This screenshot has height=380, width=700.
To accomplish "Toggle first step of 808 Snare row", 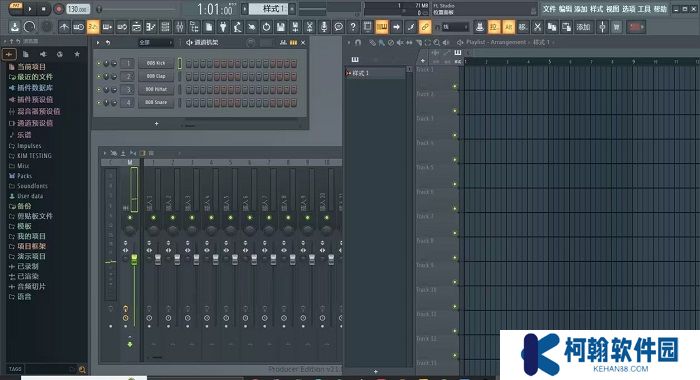I will click(189, 103).
